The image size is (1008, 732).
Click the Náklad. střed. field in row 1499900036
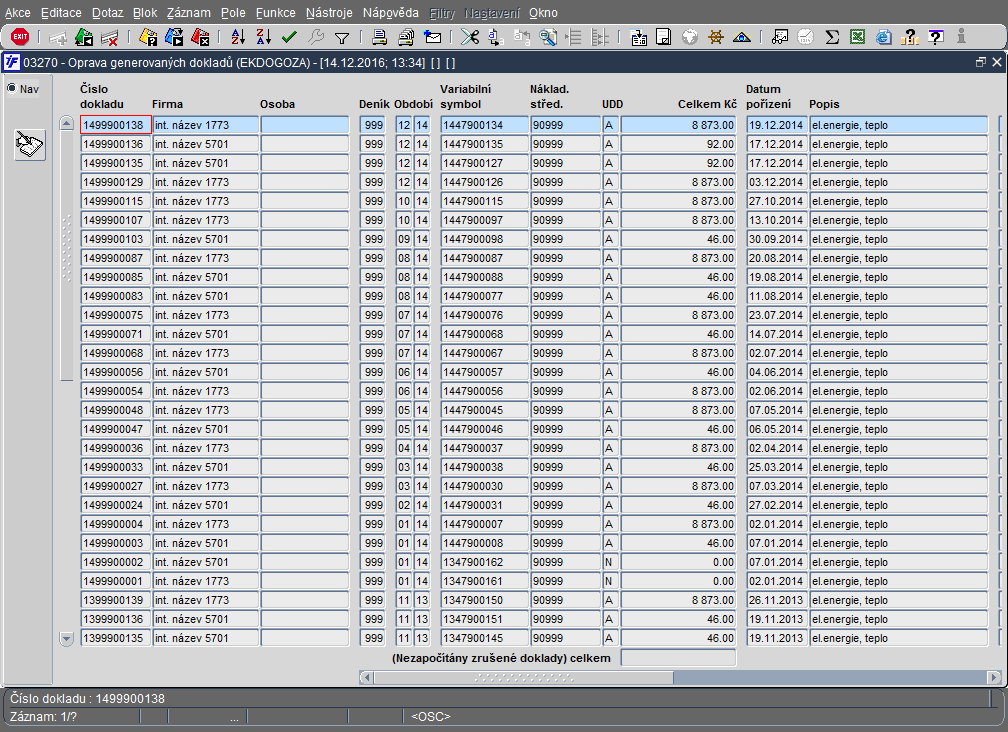(565, 448)
